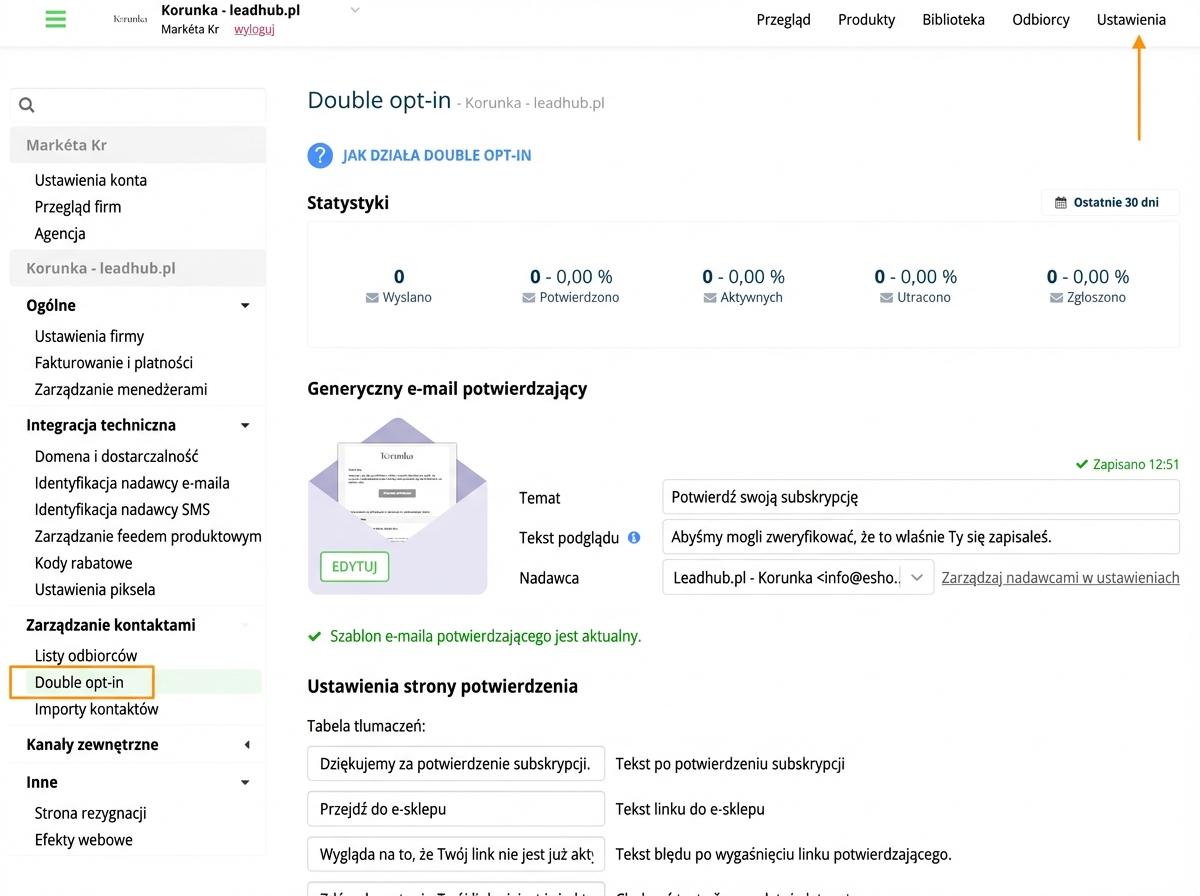The height and width of the screenshot is (896, 1200).
Task: Open Zarządzanie feedem produktowym in sidebar
Action: pos(148,537)
